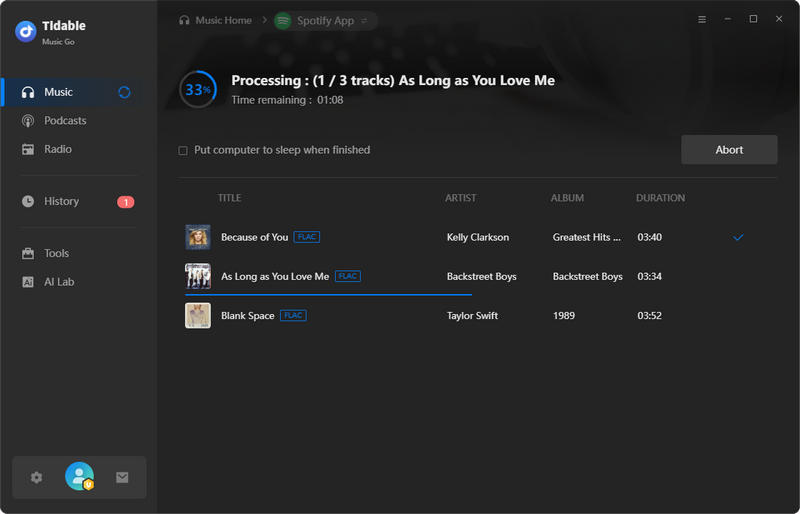Select the Blank Space track title
Viewport: 800px width, 514px height.
click(247, 316)
